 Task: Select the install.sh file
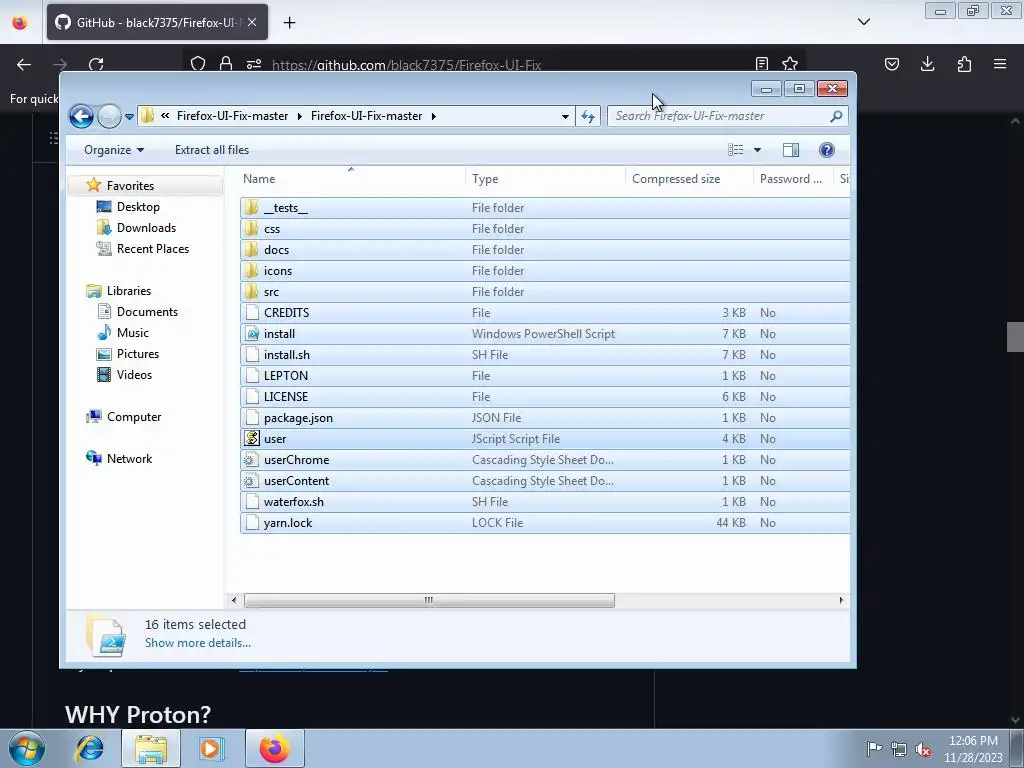pyautogui.click(x=545, y=355)
